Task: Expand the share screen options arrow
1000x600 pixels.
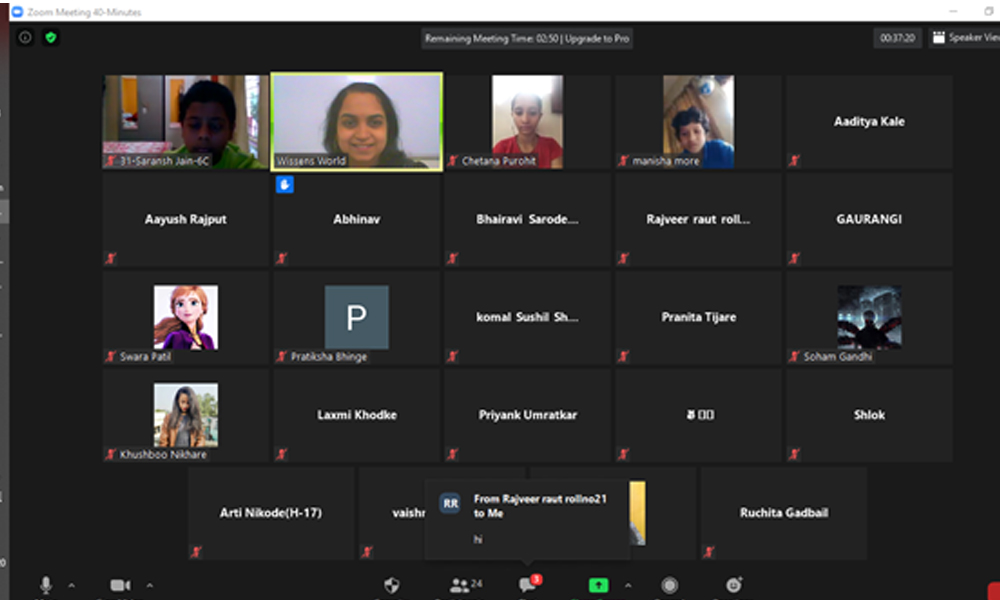Action: pyautogui.click(x=628, y=585)
